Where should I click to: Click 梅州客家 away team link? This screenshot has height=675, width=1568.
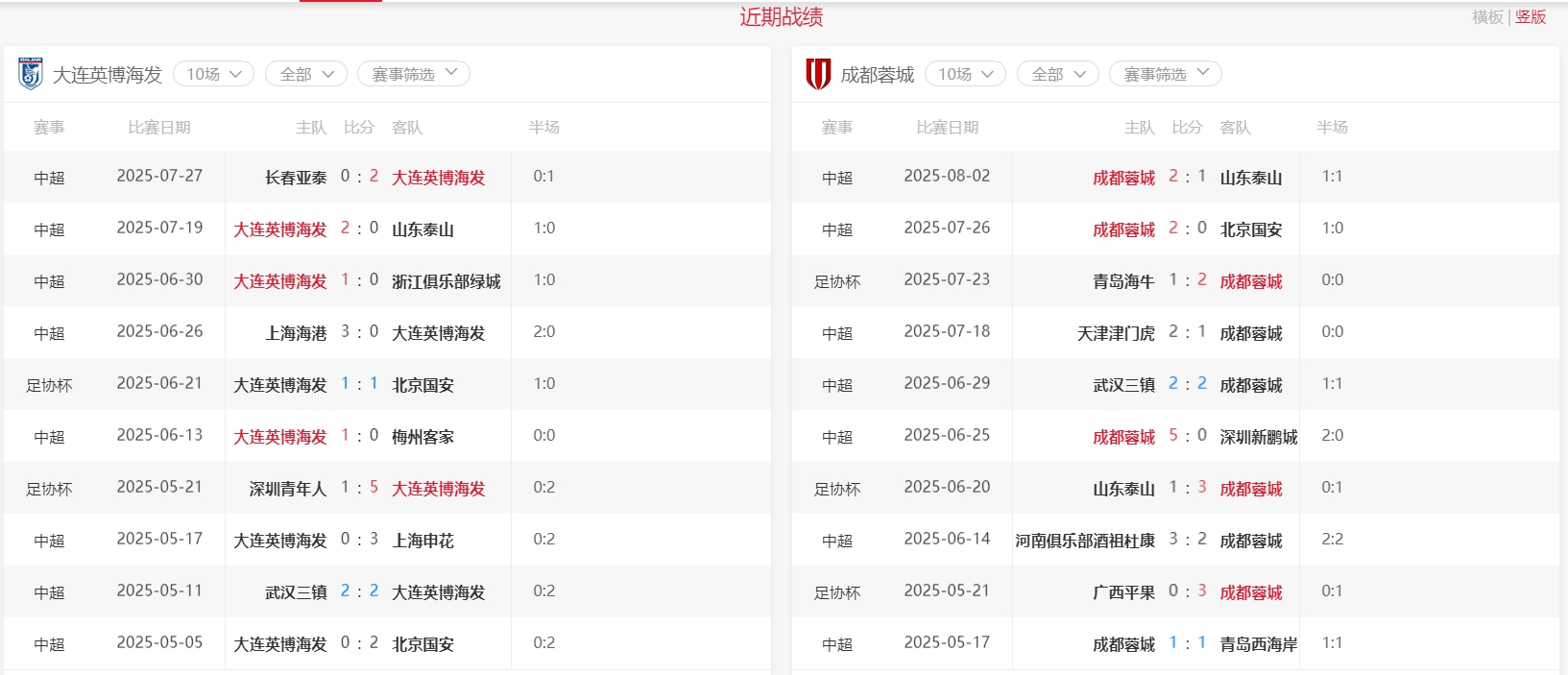tap(422, 437)
